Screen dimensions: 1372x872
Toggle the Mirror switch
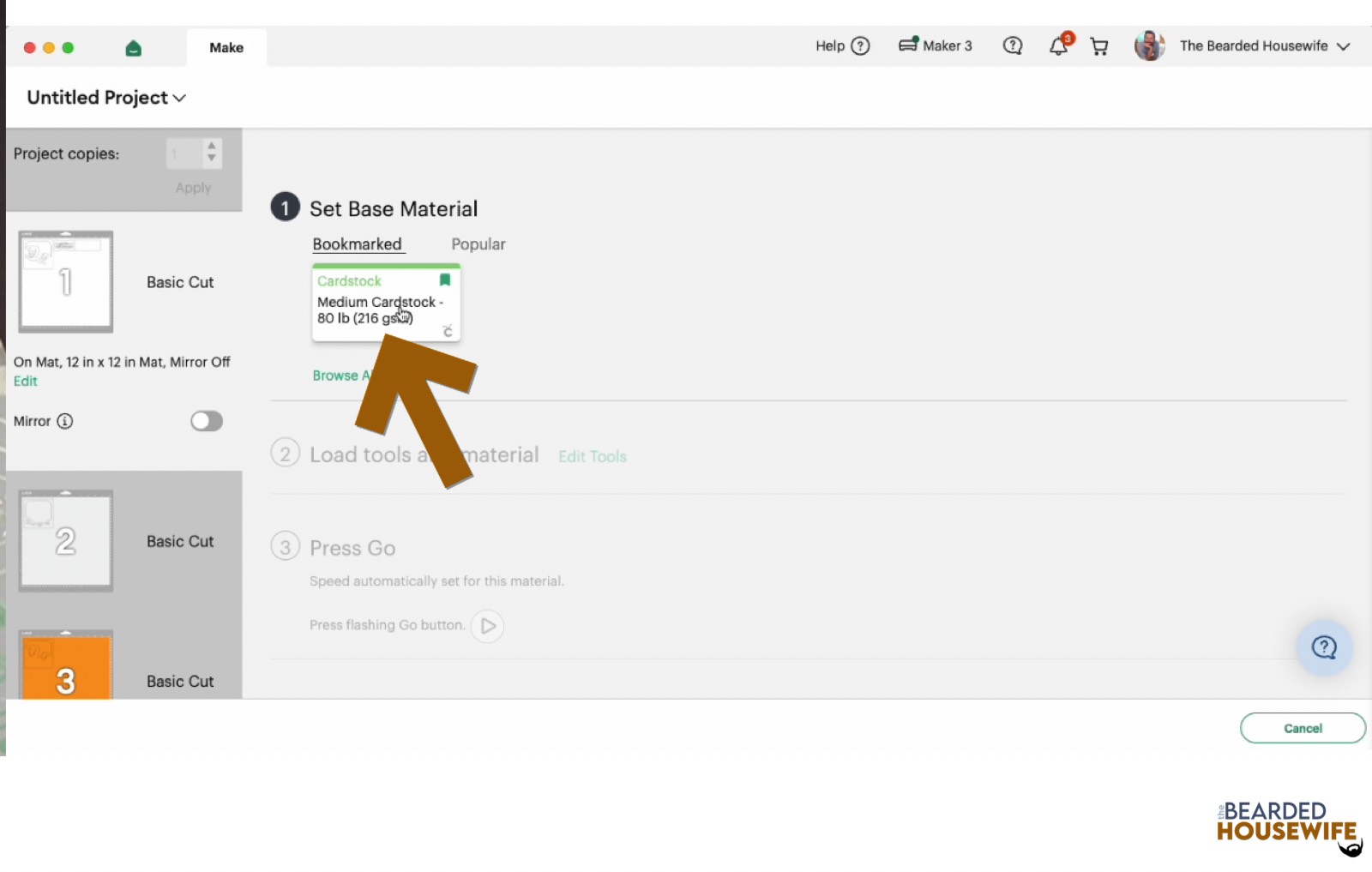tap(207, 421)
